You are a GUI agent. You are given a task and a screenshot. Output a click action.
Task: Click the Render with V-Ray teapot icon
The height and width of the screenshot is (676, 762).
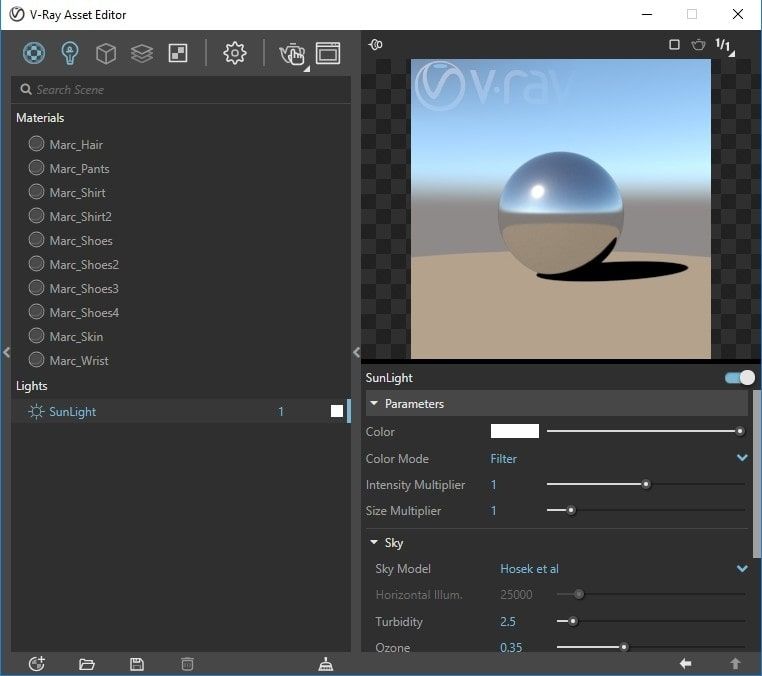pyautogui.click(x=293, y=53)
